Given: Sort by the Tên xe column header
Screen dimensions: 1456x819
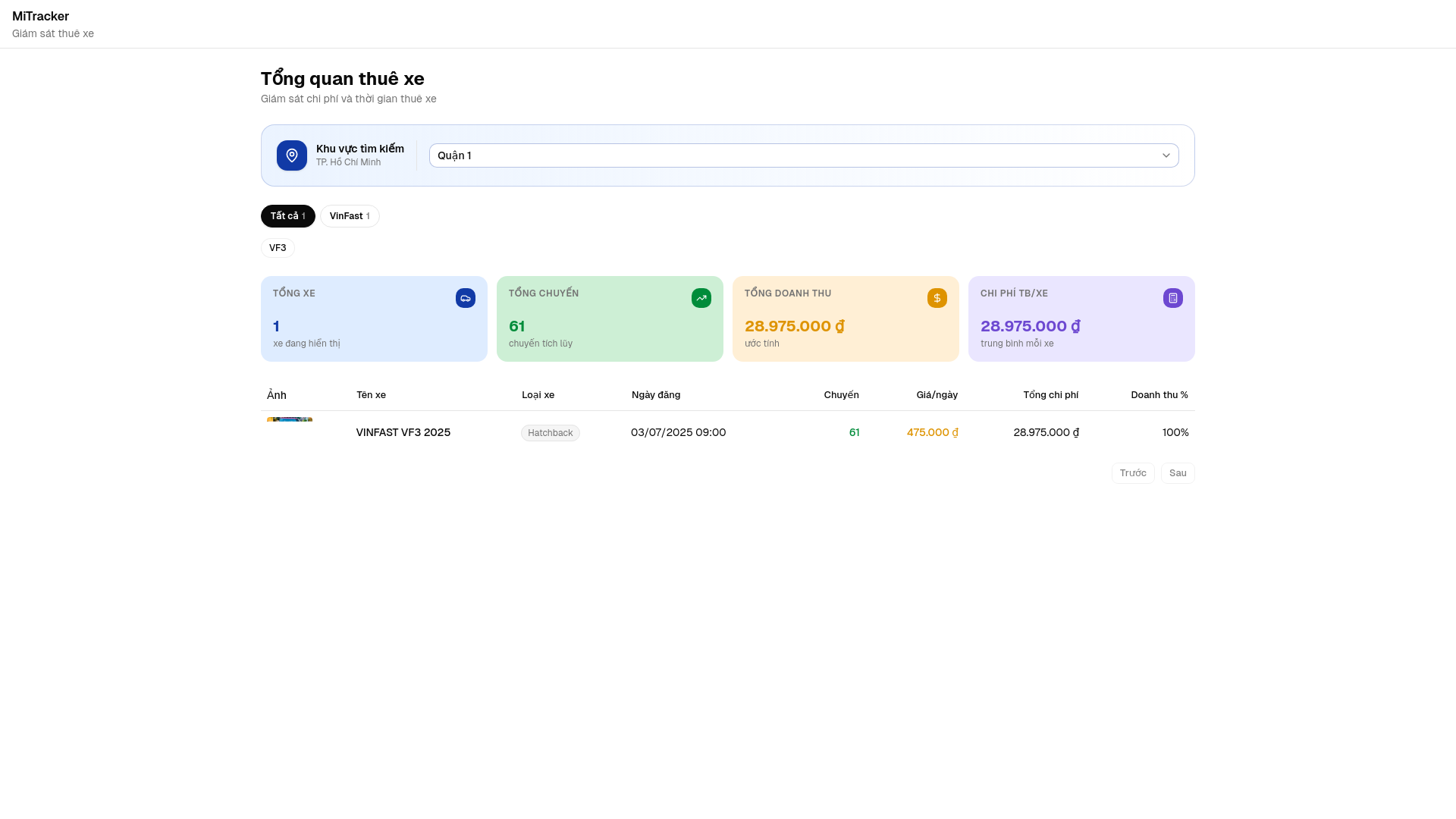Looking at the screenshot, I should [x=372, y=395].
